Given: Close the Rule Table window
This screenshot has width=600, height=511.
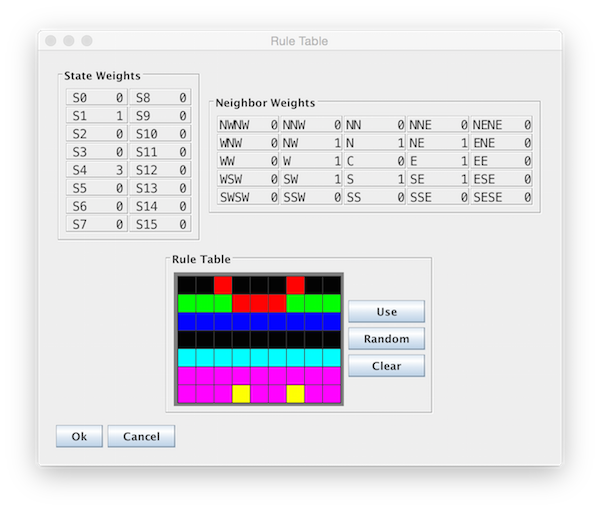Looking at the screenshot, I should [51, 41].
